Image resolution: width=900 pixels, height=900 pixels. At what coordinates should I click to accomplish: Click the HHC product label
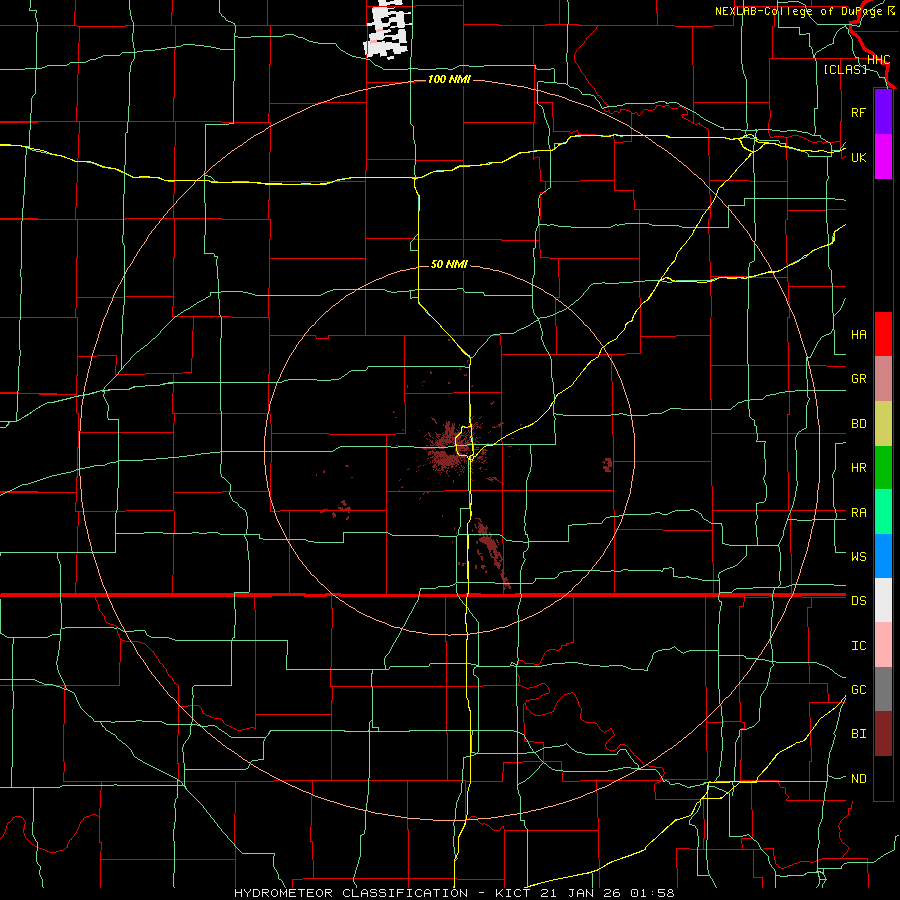click(878, 60)
